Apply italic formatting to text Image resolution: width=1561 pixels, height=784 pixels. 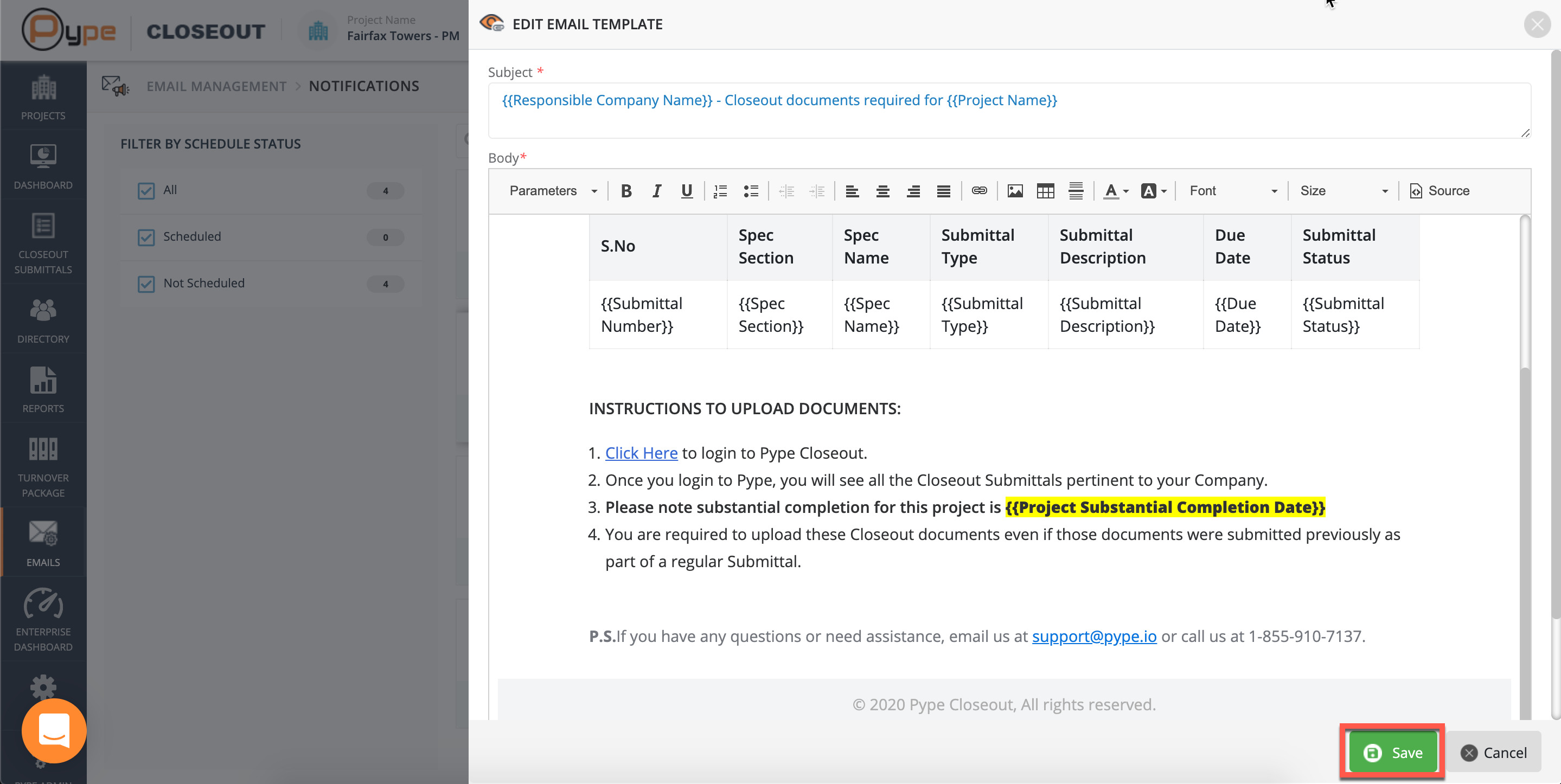(x=656, y=191)
